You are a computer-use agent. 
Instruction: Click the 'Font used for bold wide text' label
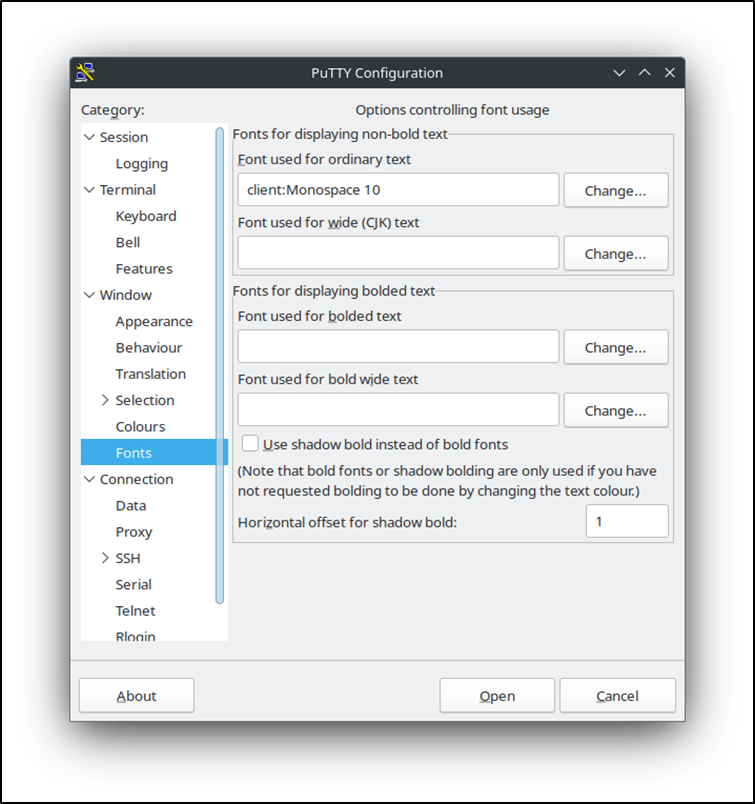pyautogui.click(x=328, y=379)
